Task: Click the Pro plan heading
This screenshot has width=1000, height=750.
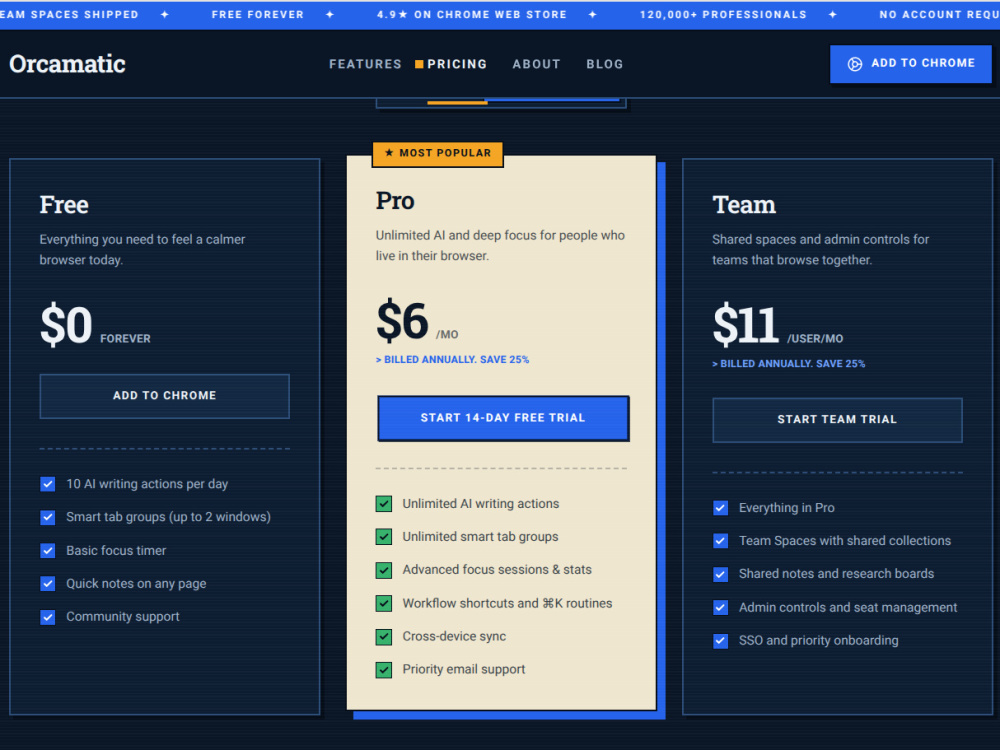Action: 395,201
